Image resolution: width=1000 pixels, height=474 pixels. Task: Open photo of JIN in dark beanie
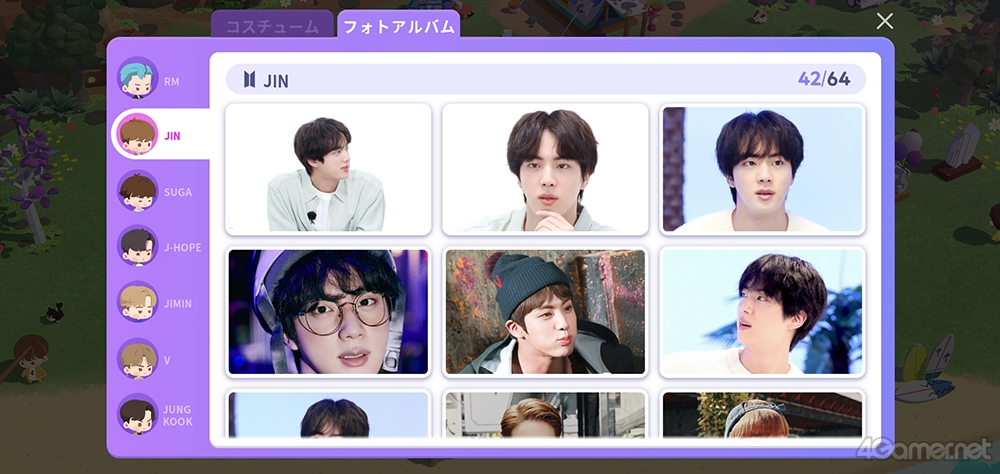[x=545, y=312]
